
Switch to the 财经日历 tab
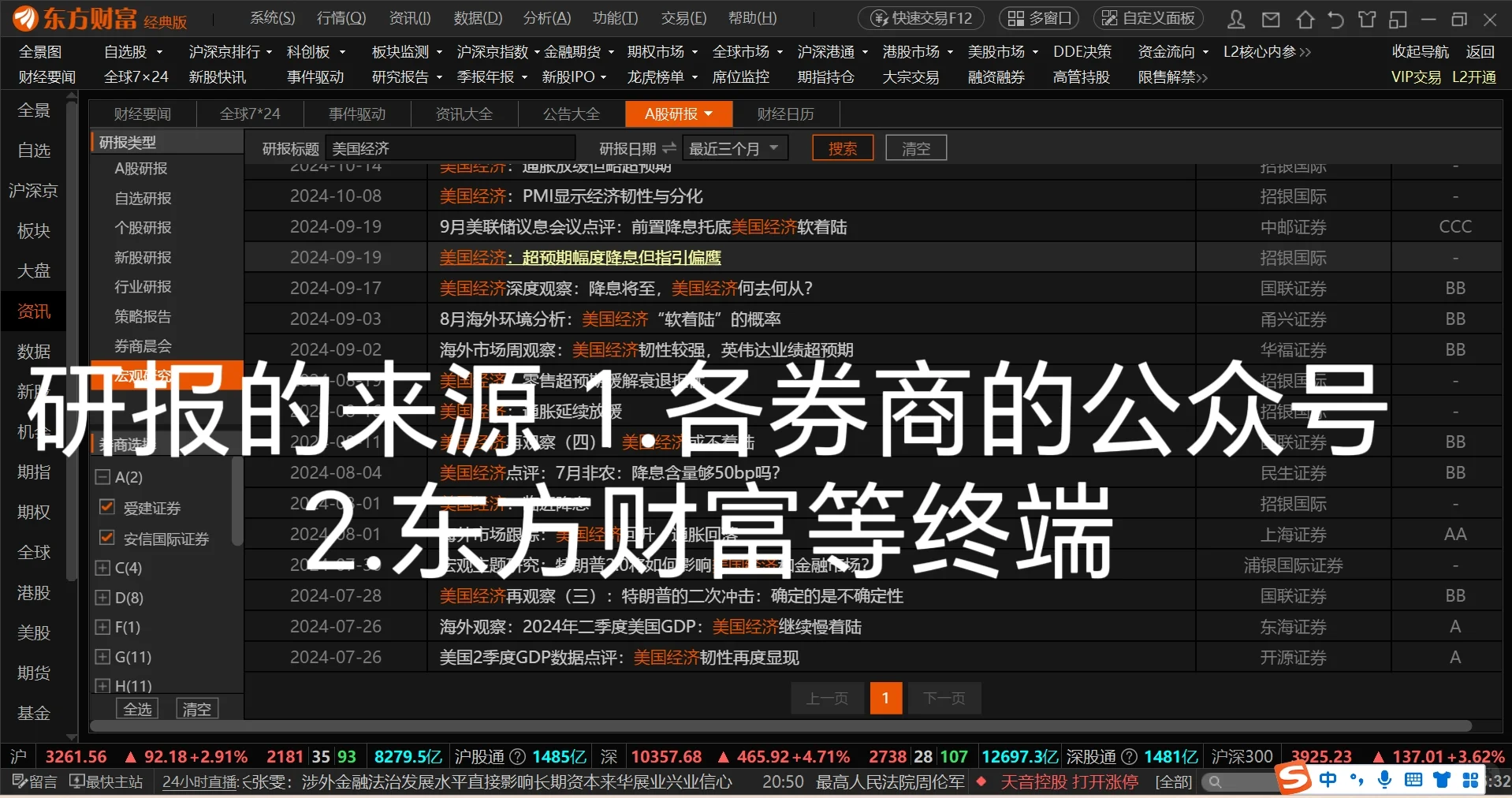pyautogui.click(x=786, y=114)
